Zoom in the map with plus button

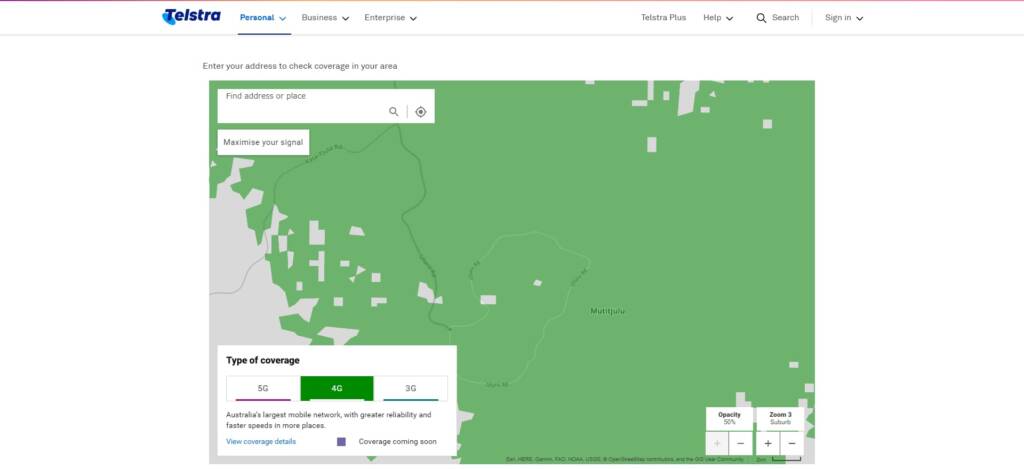pos(768,444)
